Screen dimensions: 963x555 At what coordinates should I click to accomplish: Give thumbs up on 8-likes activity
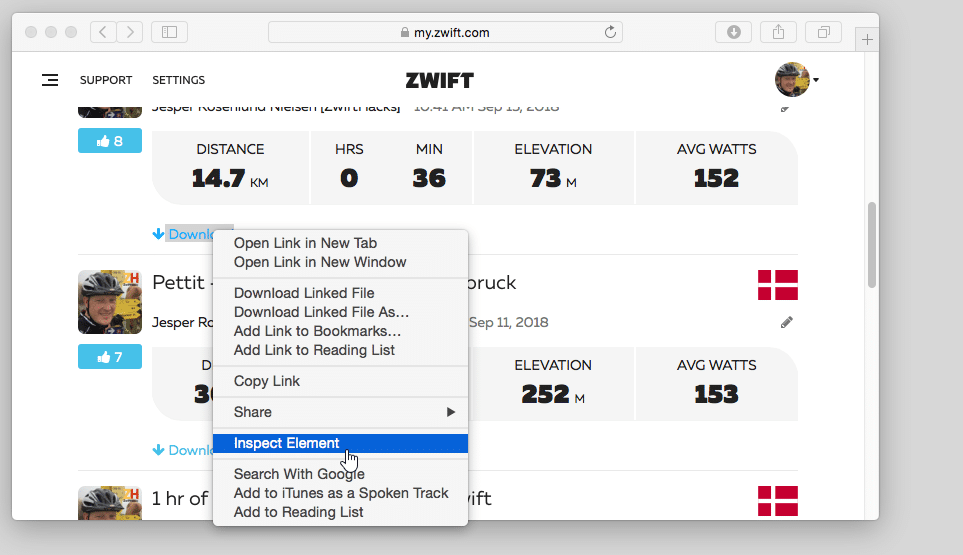coord(110,141)
